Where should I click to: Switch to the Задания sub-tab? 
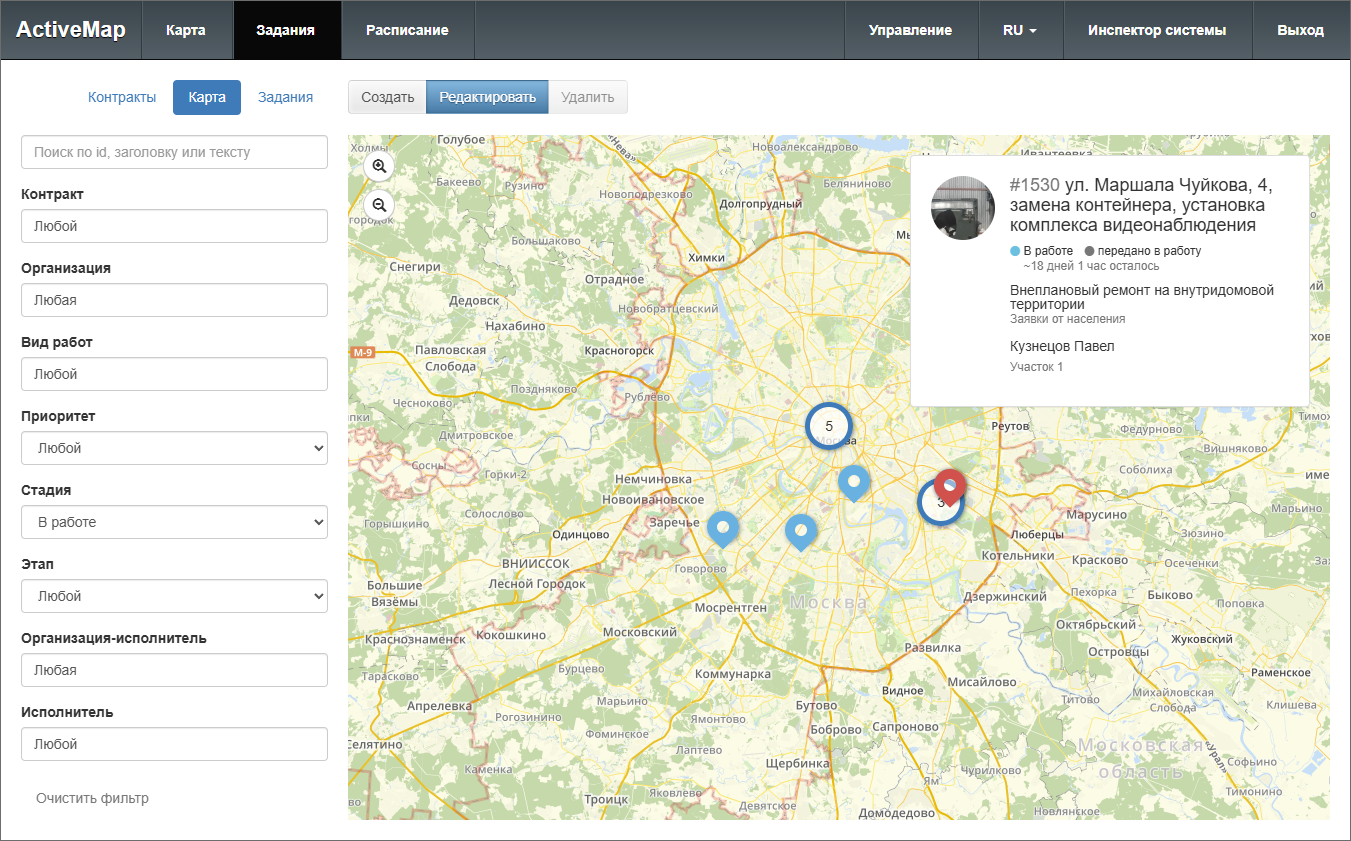[285, 97]
